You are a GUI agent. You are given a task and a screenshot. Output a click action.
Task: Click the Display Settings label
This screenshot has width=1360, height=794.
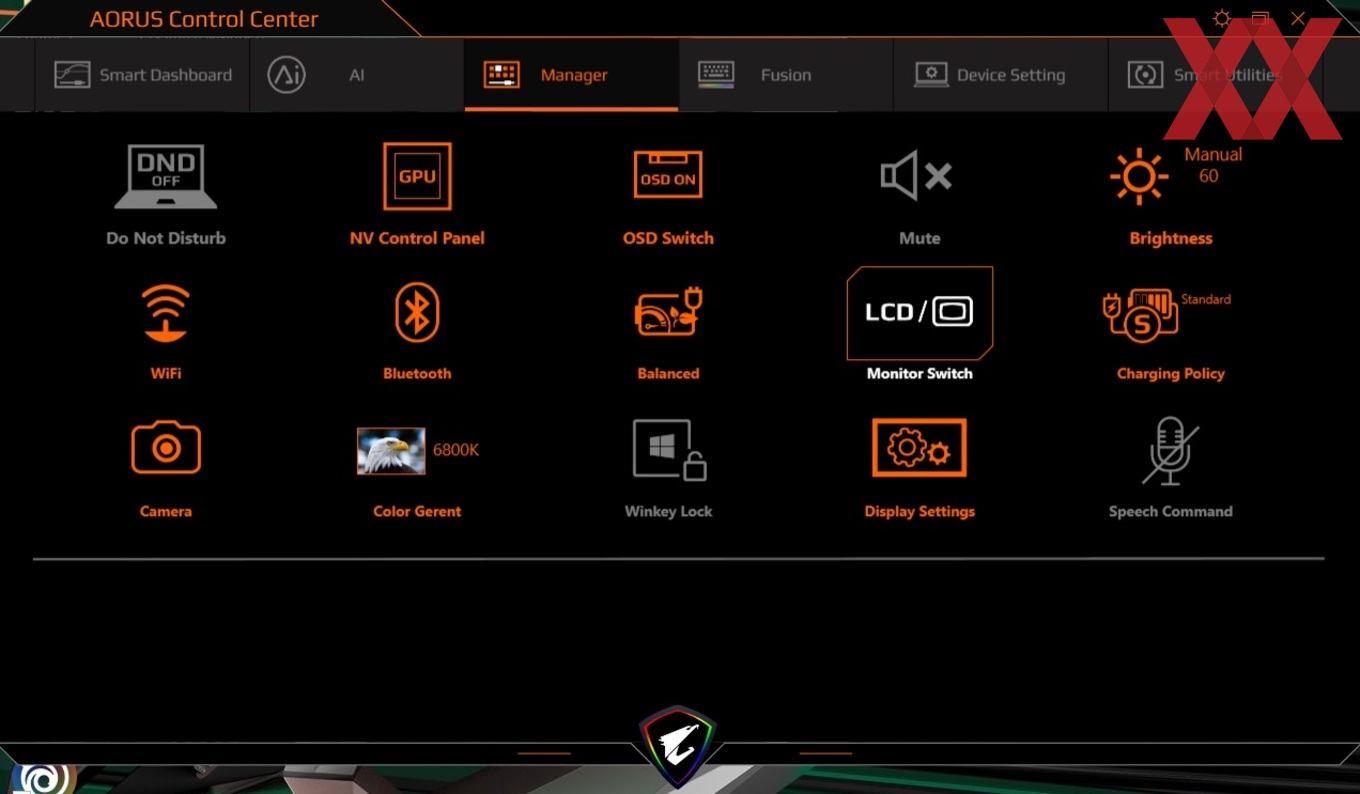click(920, 511)
